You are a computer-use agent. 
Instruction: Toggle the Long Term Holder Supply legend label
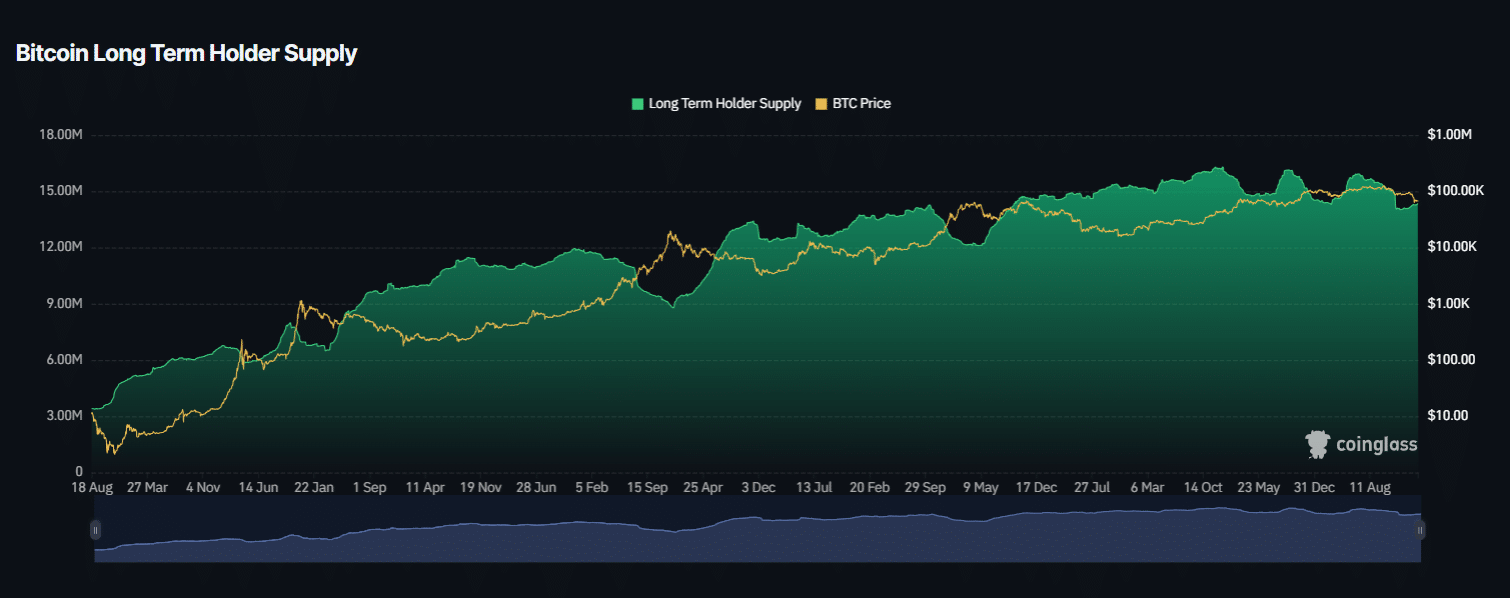click(x=724, y=103)
